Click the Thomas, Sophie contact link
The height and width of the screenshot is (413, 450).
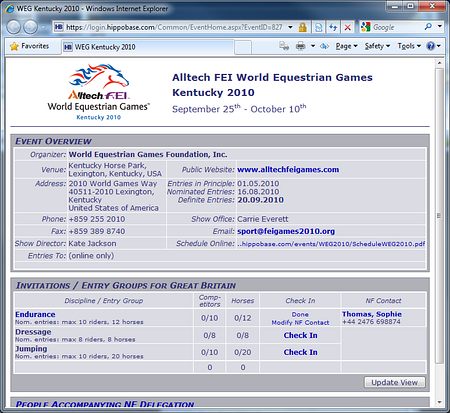click(x=372, y=314)
